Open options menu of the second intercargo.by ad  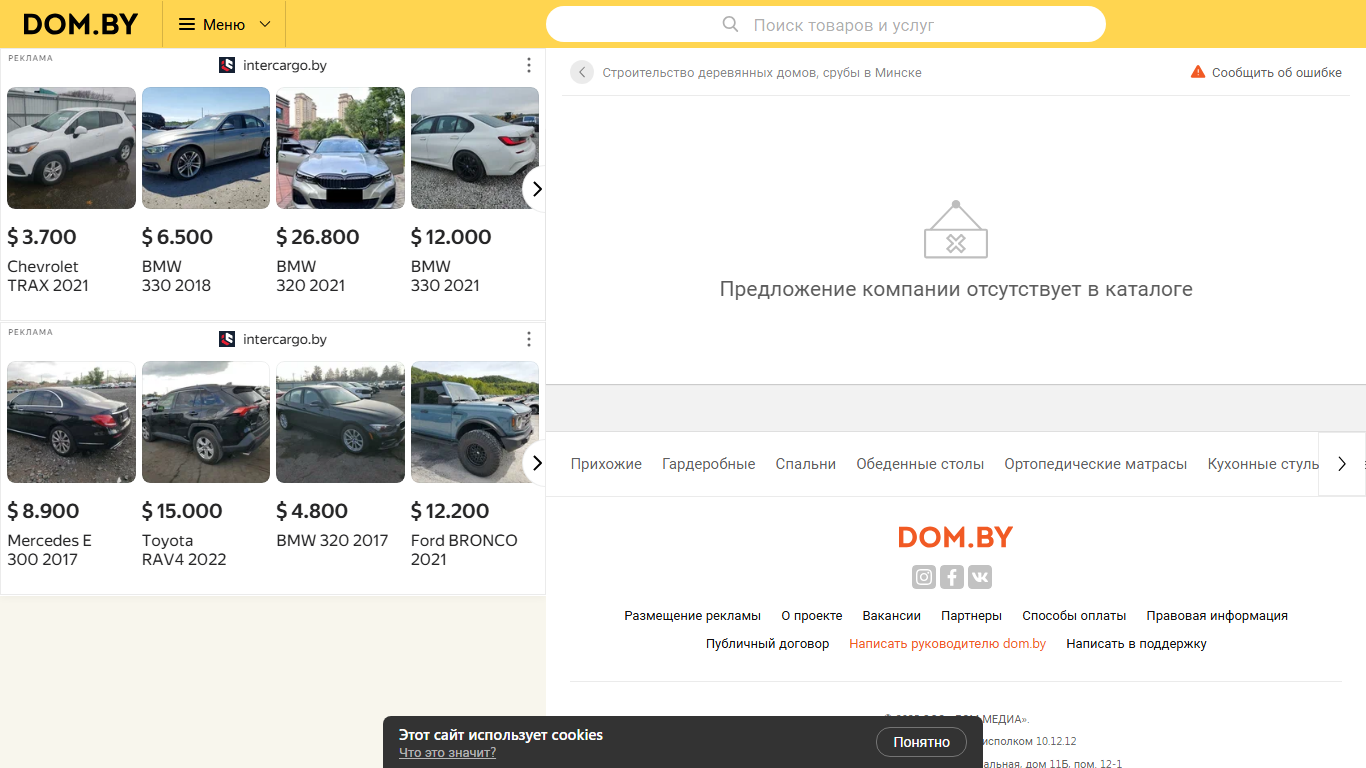tap(529, 339)
